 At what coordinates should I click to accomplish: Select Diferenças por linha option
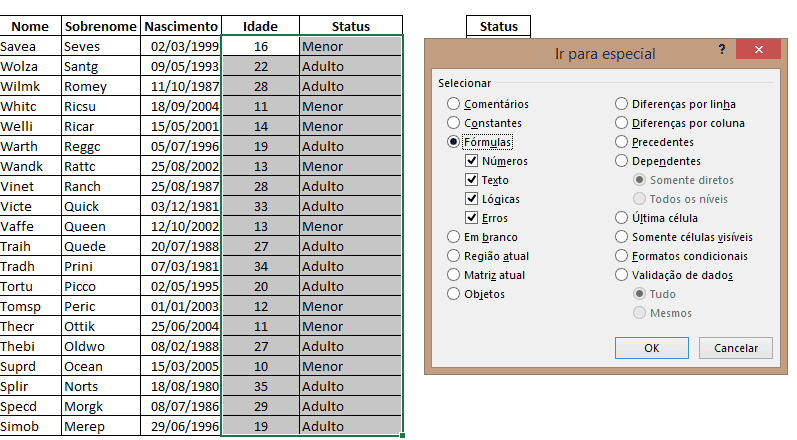[x=622, y=104]
